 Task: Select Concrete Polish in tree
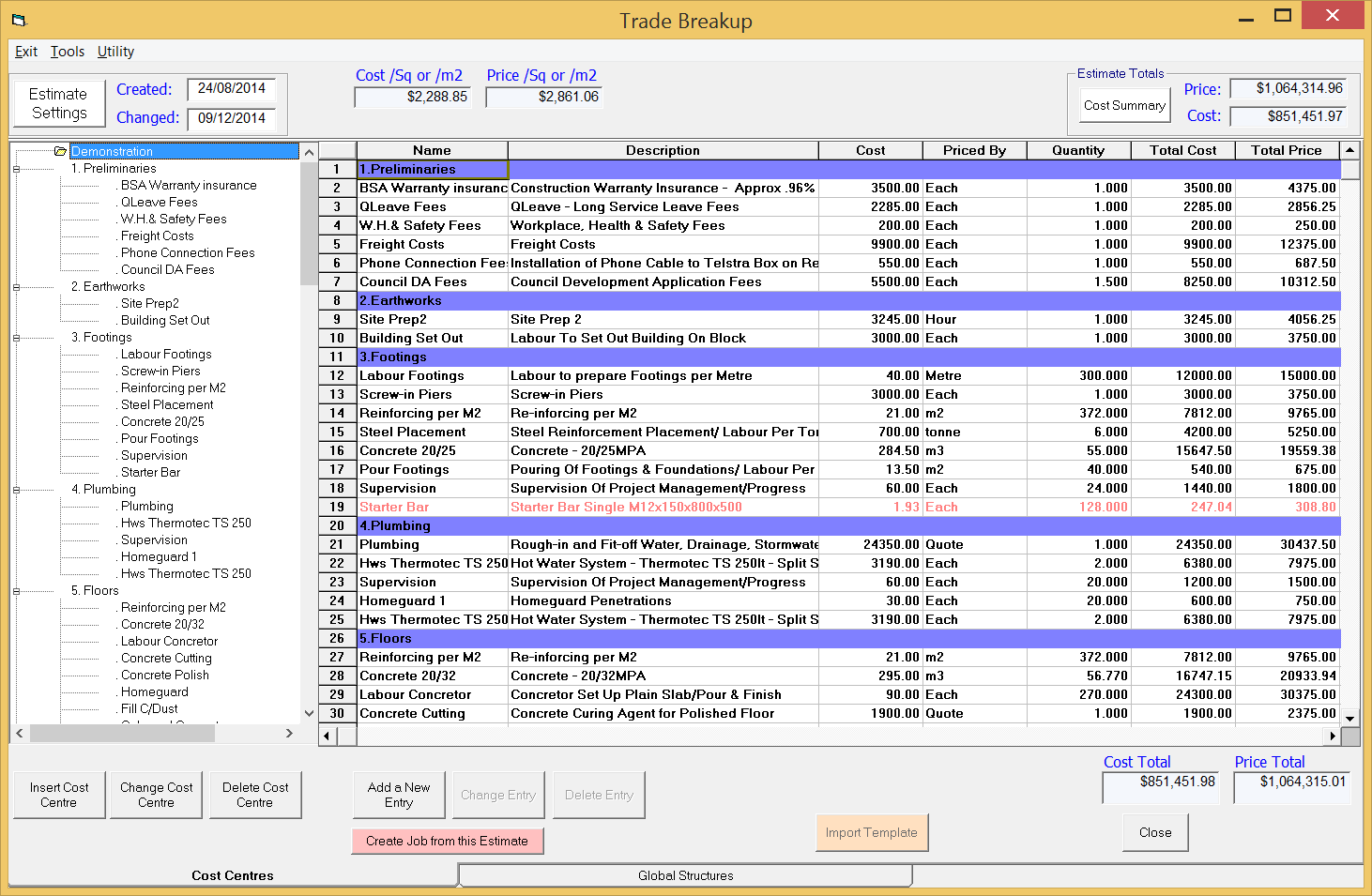point(165,675)
